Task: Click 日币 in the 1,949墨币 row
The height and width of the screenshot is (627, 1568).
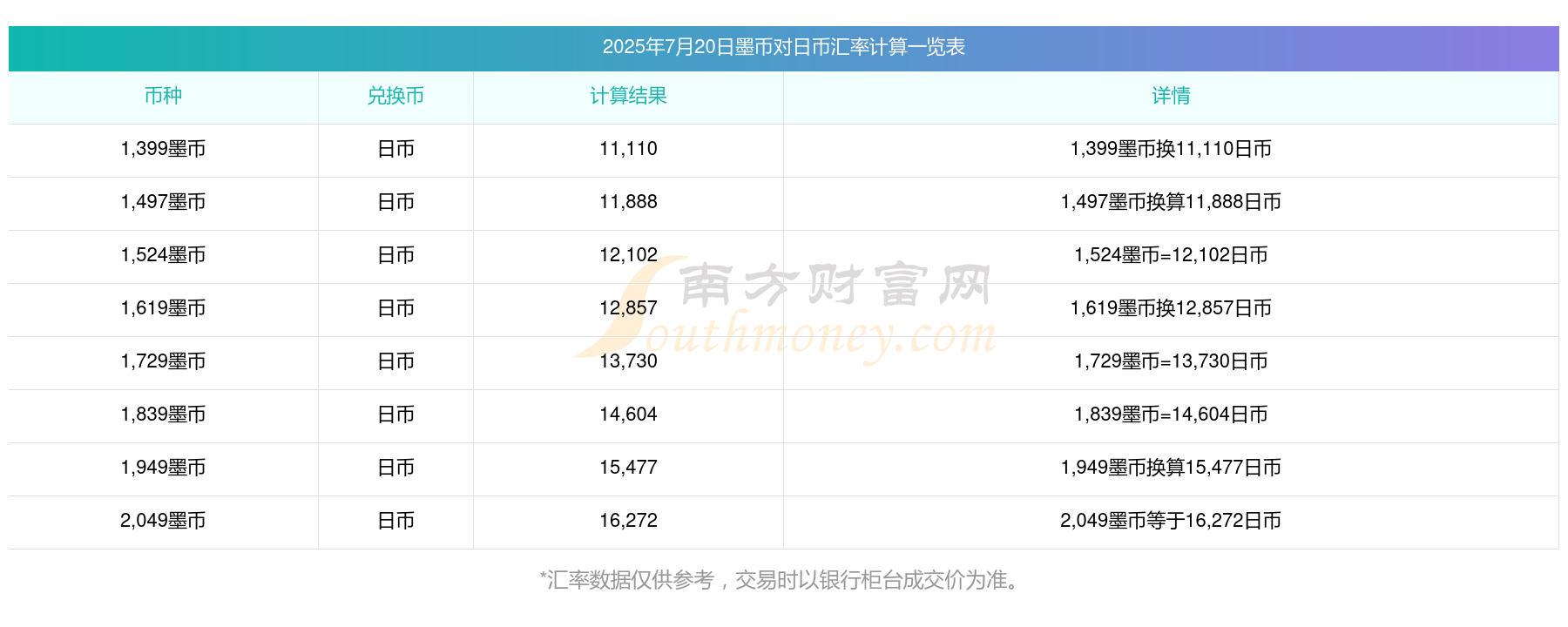Action: point(395,468)
